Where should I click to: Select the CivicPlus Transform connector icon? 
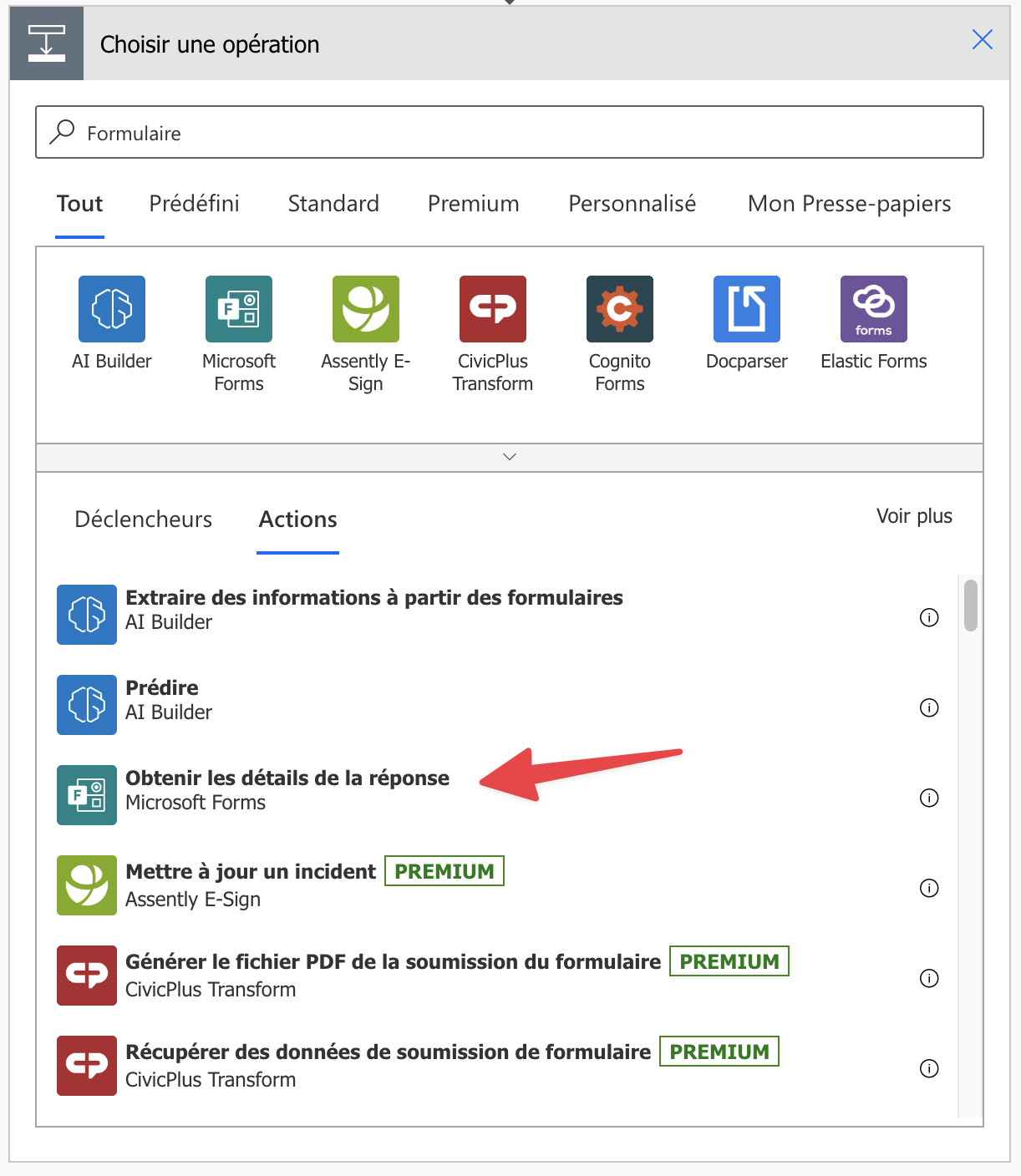coord(493,309)
